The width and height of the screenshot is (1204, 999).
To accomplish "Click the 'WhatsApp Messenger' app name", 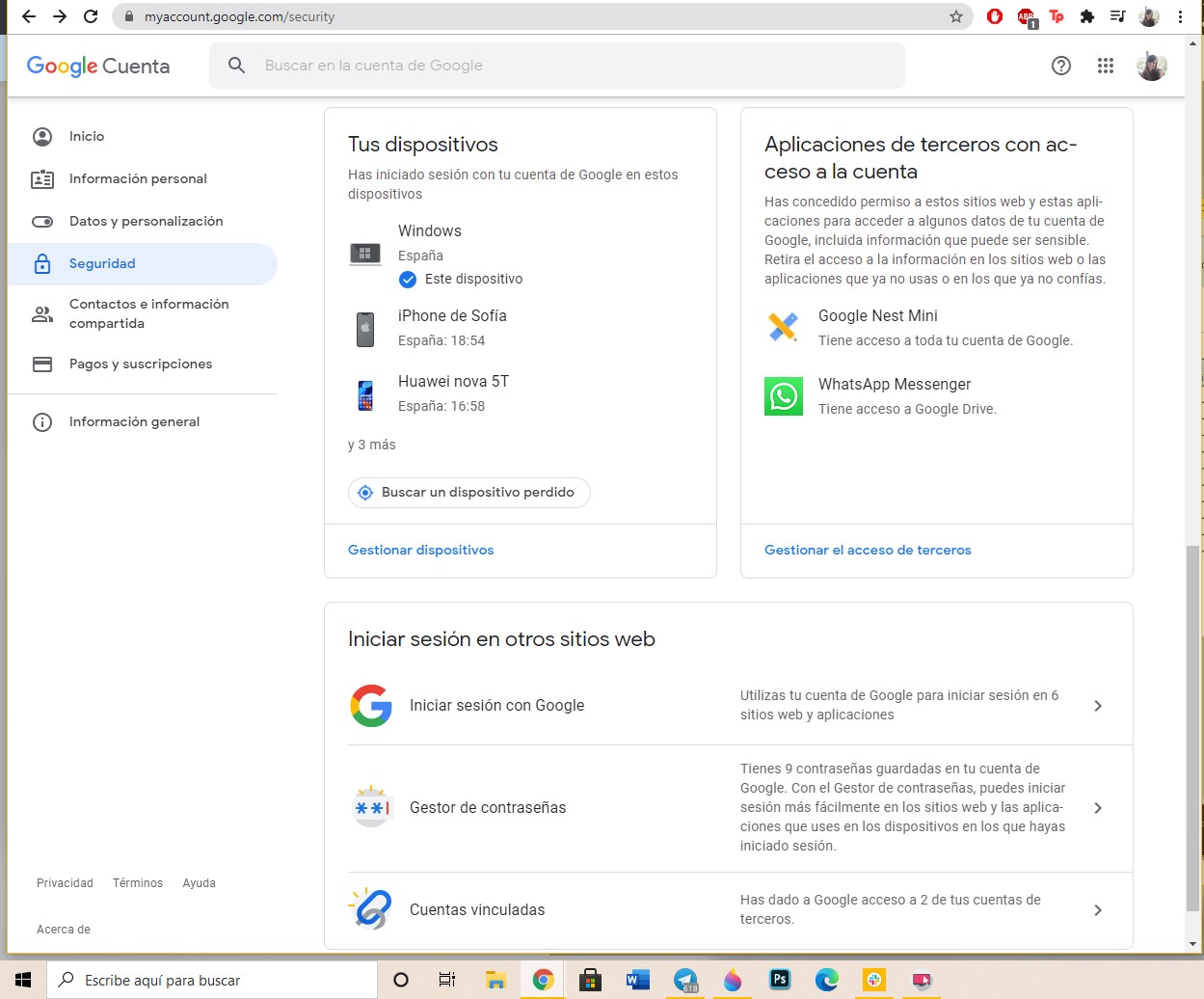I will pos(895,385).
